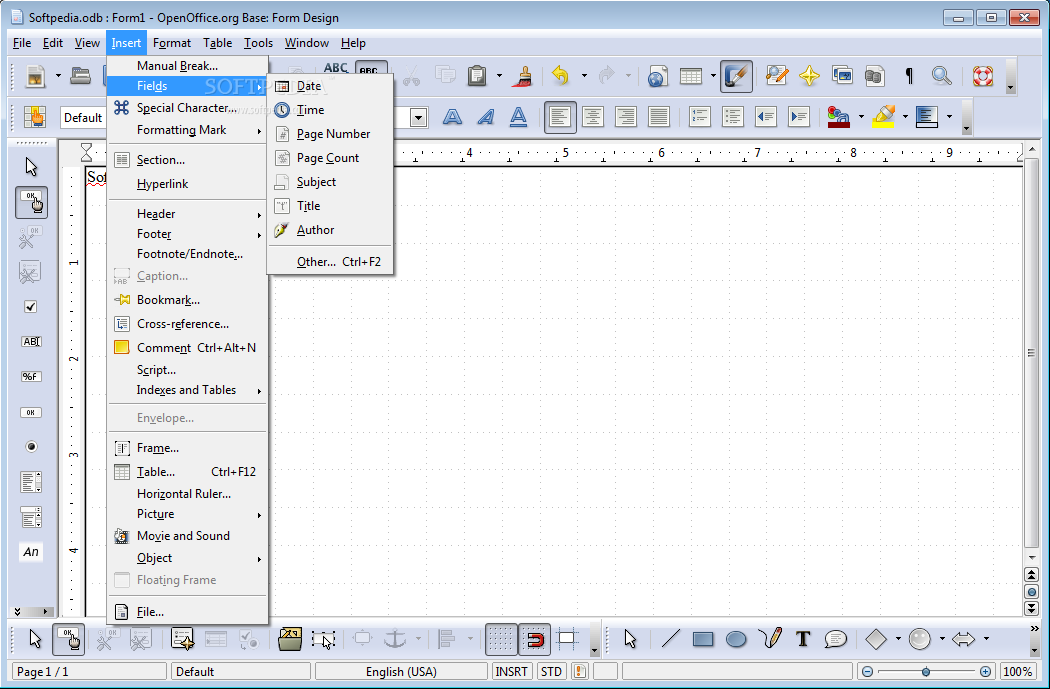Select the Push Button control
The image size is (1050, 689).
pyautogui.click(x=31, y=412)
